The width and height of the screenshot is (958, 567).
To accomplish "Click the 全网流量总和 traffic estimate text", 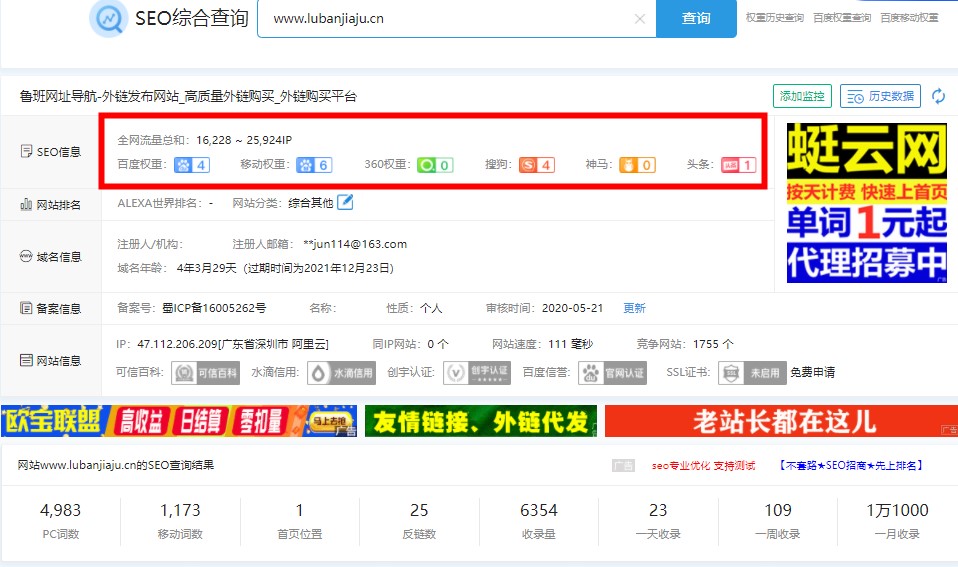I will 204,140.
